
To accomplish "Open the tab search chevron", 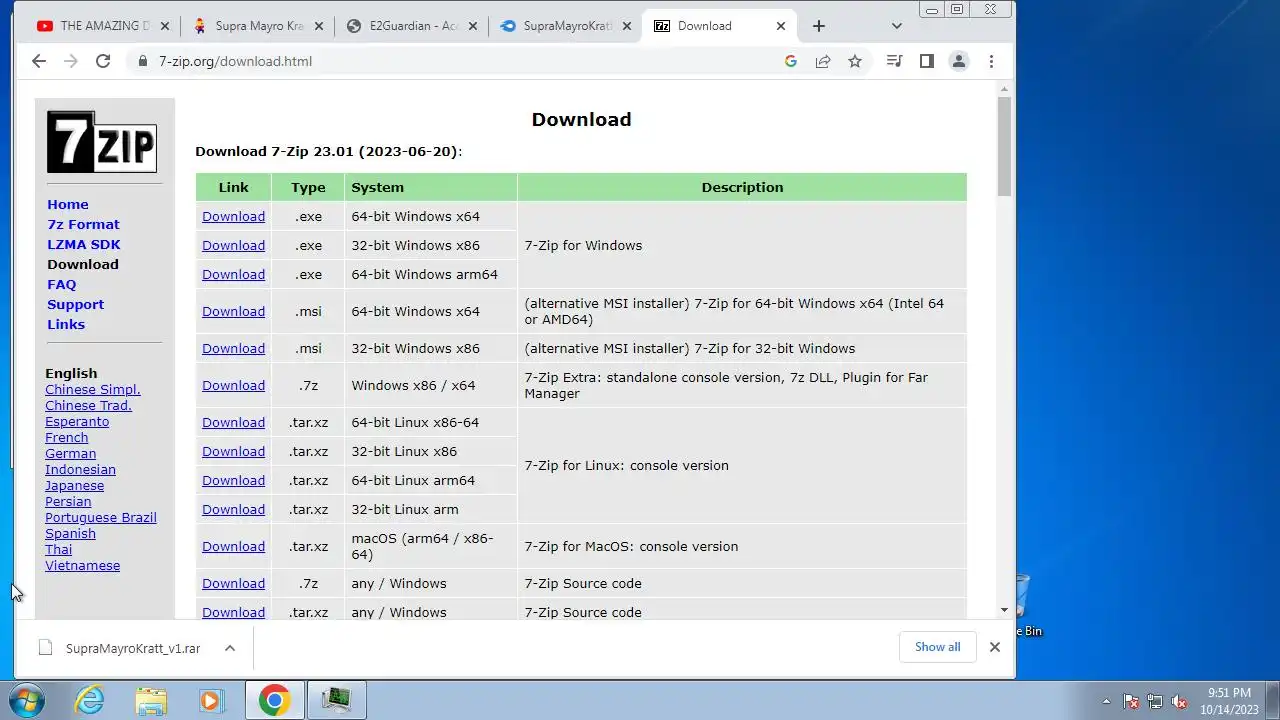I will [897, 26].
